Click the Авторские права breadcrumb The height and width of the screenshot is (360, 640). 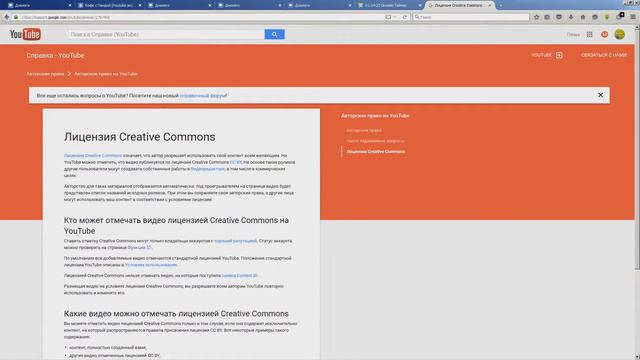point(45,74)
